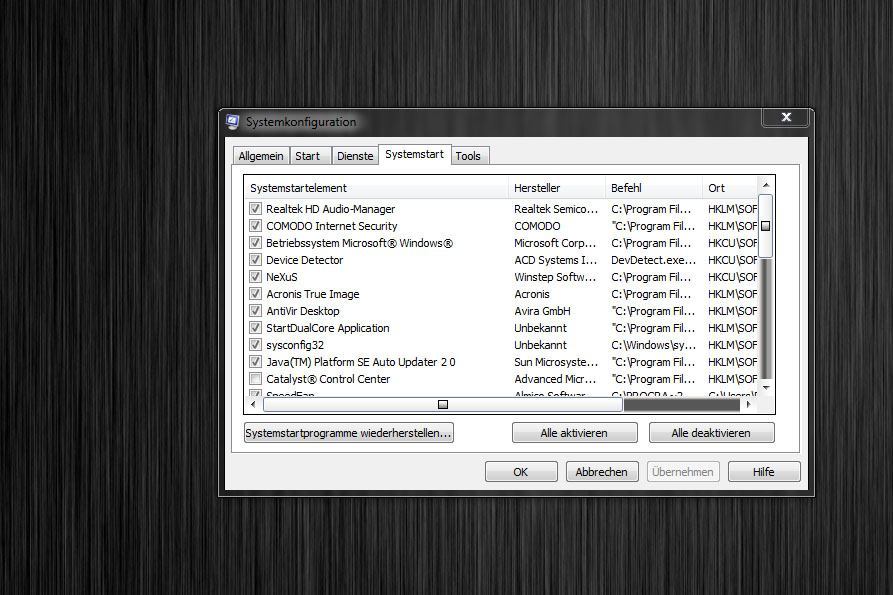893x595 pixels.
Task: Click the horizontal scrollbar thumb
Action: pos(443,405)
